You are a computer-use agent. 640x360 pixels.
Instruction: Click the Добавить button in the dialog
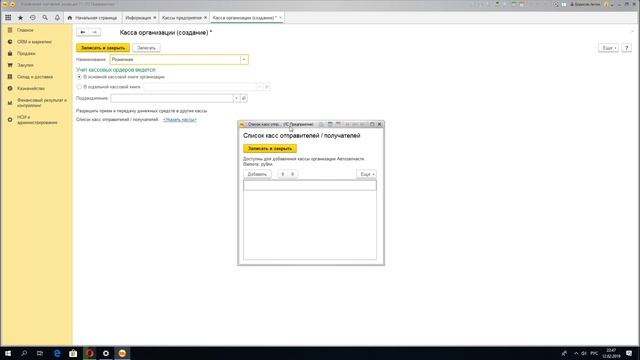point(257,174)
